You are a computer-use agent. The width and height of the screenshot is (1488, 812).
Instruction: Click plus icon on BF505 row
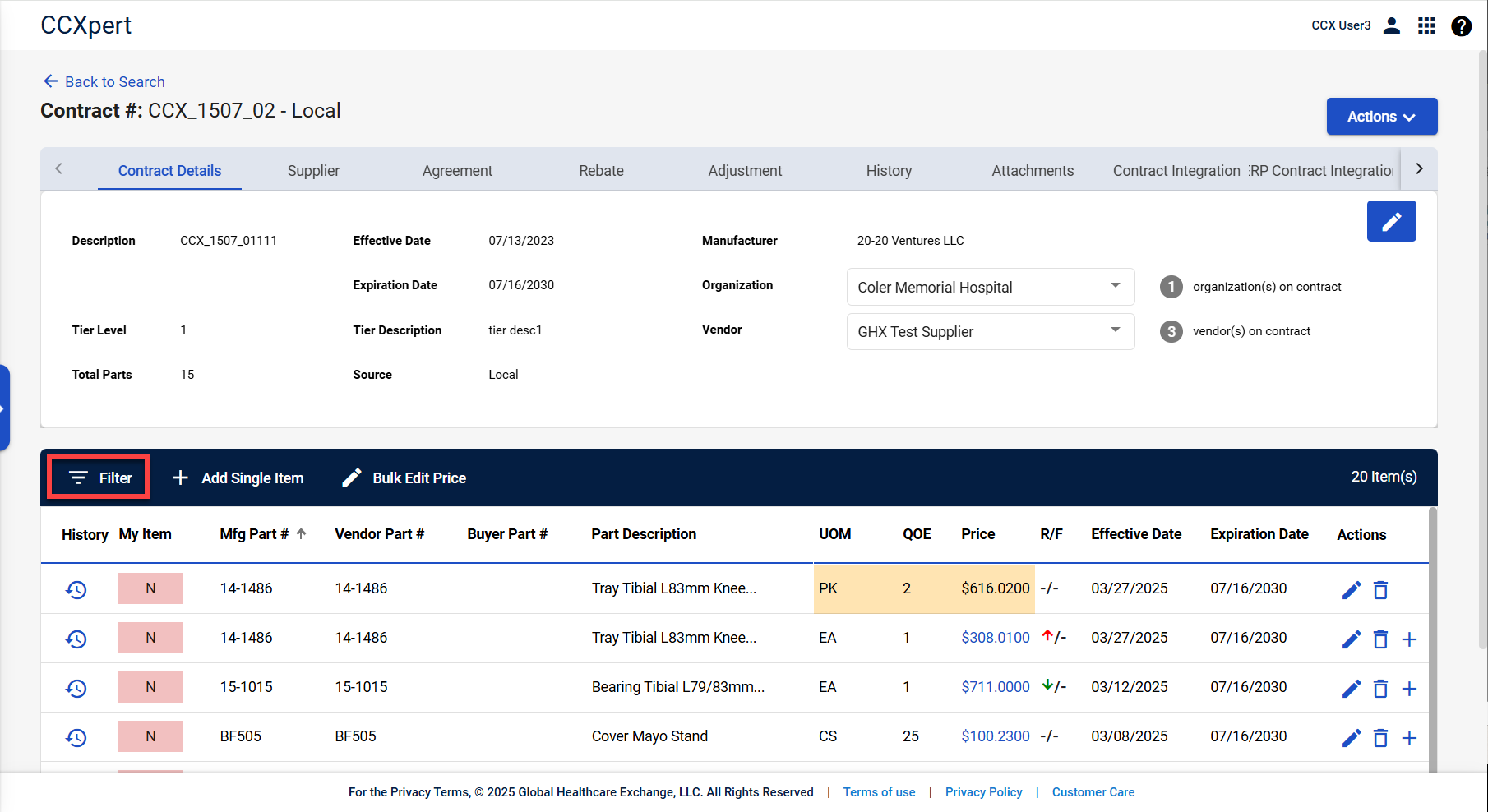click(x=1409, y=737)
